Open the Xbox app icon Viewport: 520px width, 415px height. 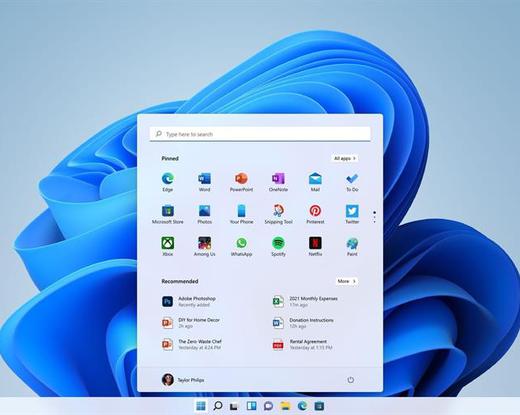point(167,247)
